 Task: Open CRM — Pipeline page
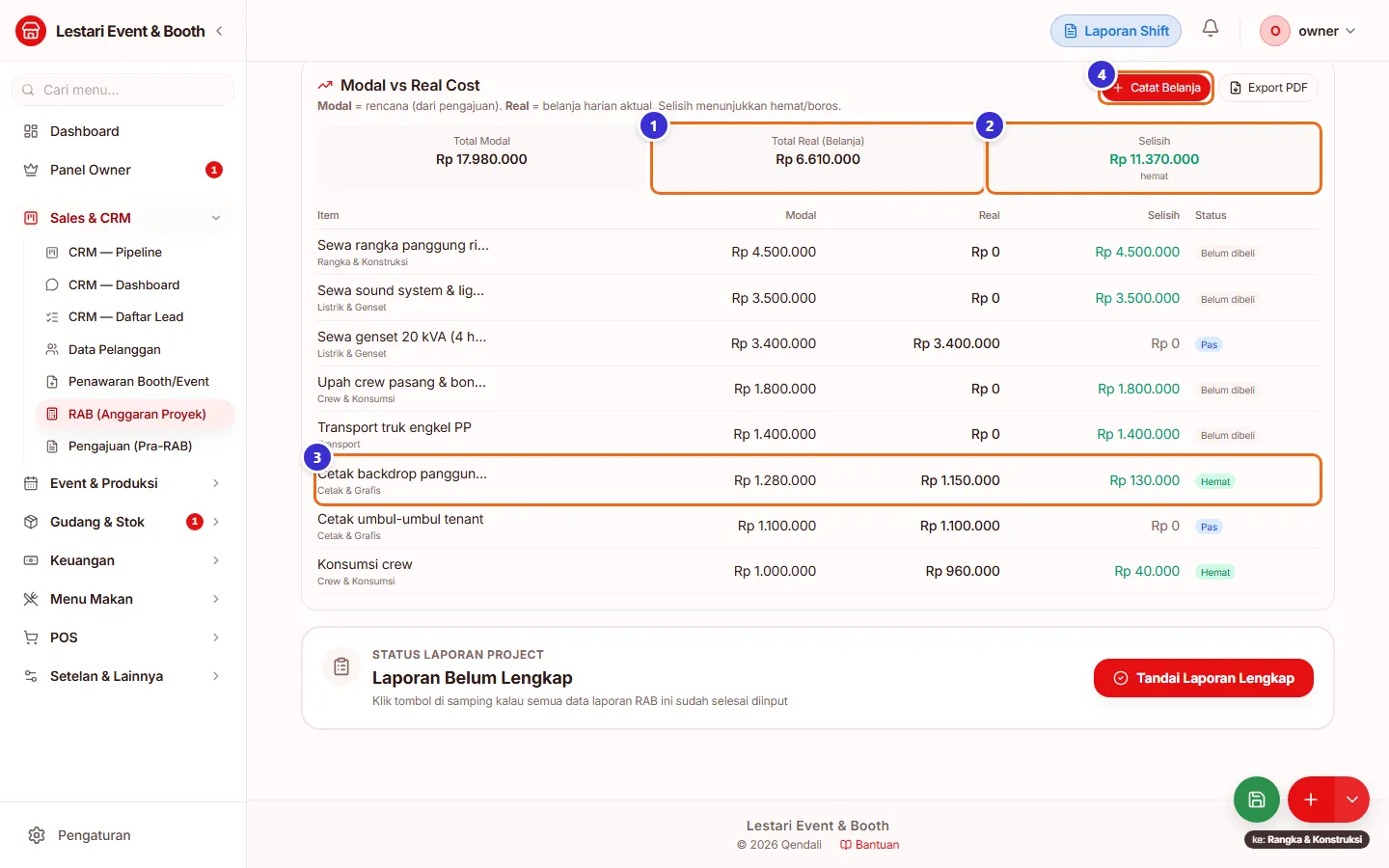click(135, 252)
